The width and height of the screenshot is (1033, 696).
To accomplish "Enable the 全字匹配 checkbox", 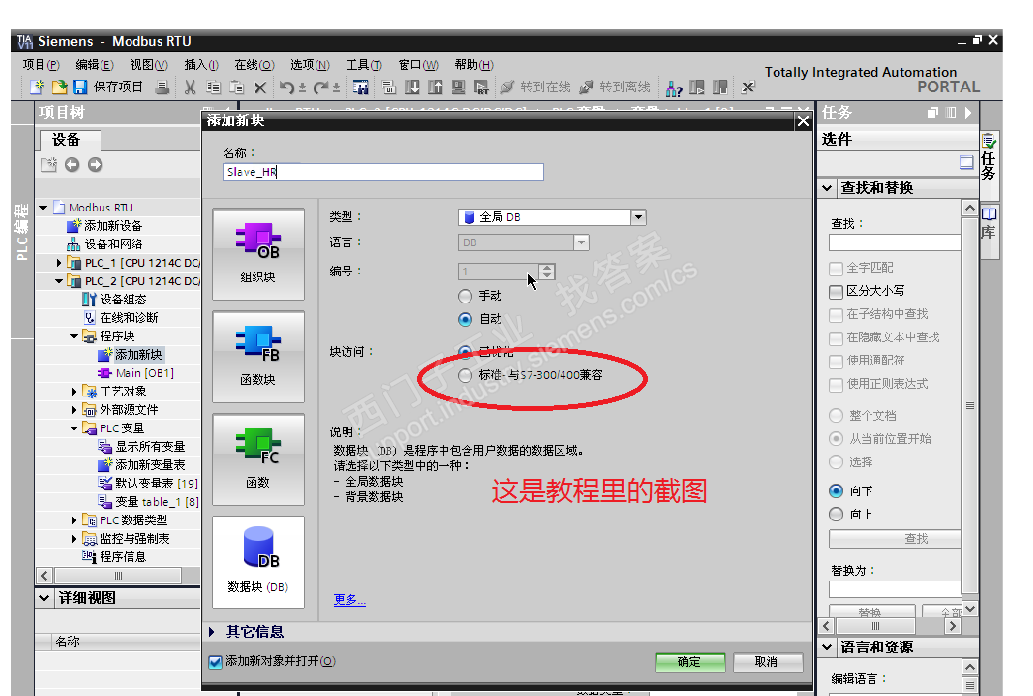I will point(836,268).
